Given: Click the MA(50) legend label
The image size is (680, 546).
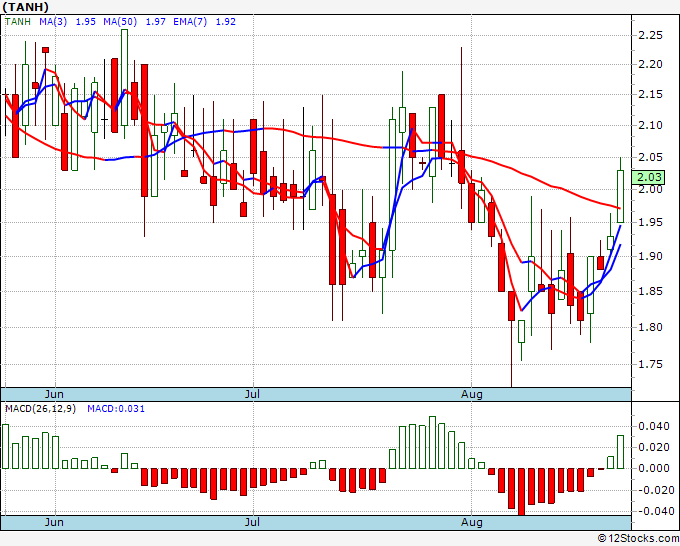Looking at the screenshot, I should pyautogui.click(x=120, y=22).
